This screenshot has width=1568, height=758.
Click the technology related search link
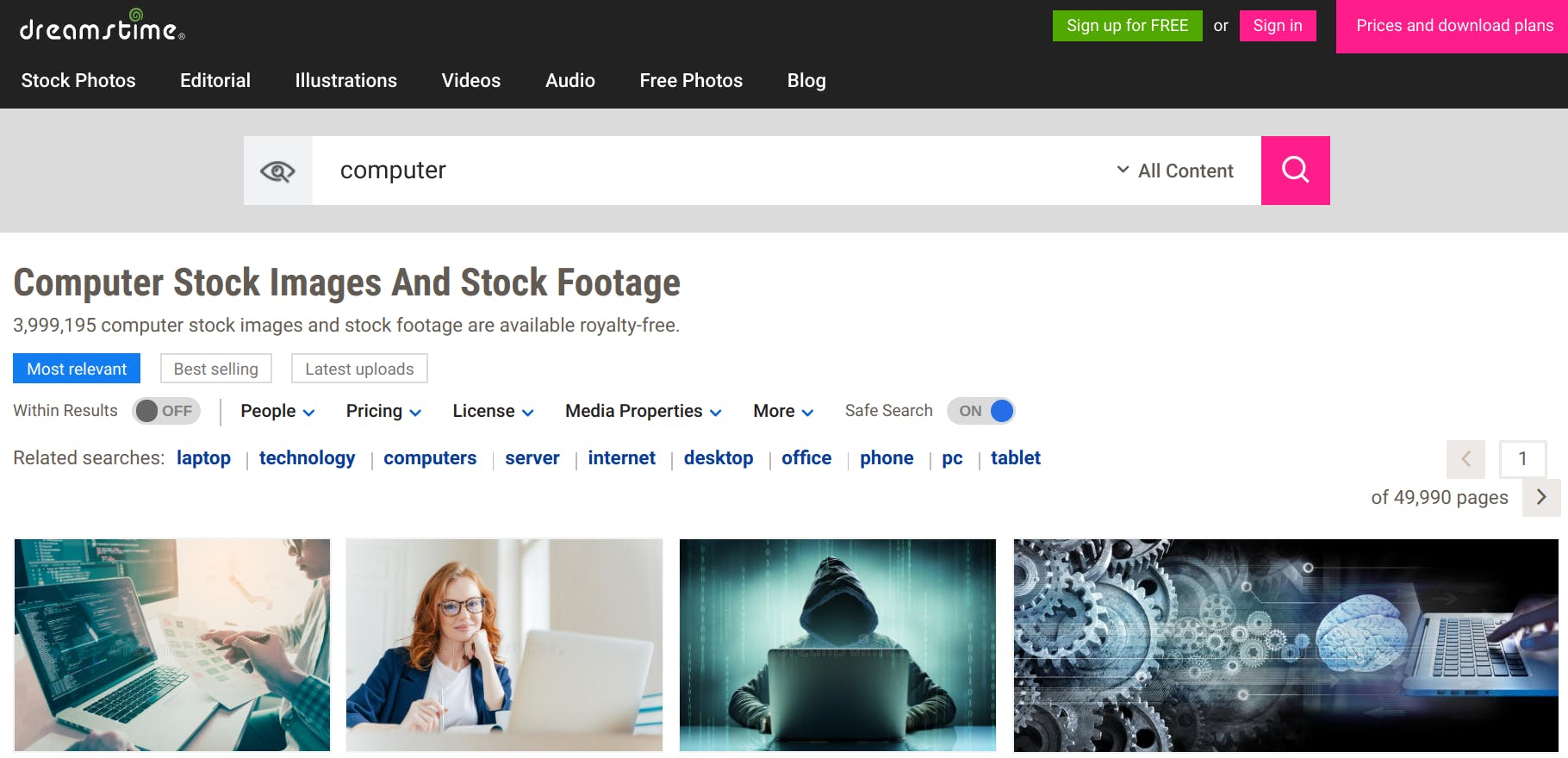point(307,458)
